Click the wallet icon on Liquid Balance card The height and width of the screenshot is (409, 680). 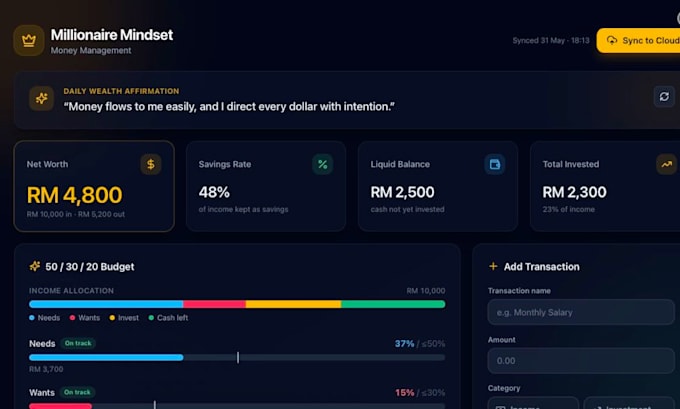tap(494, 164)
